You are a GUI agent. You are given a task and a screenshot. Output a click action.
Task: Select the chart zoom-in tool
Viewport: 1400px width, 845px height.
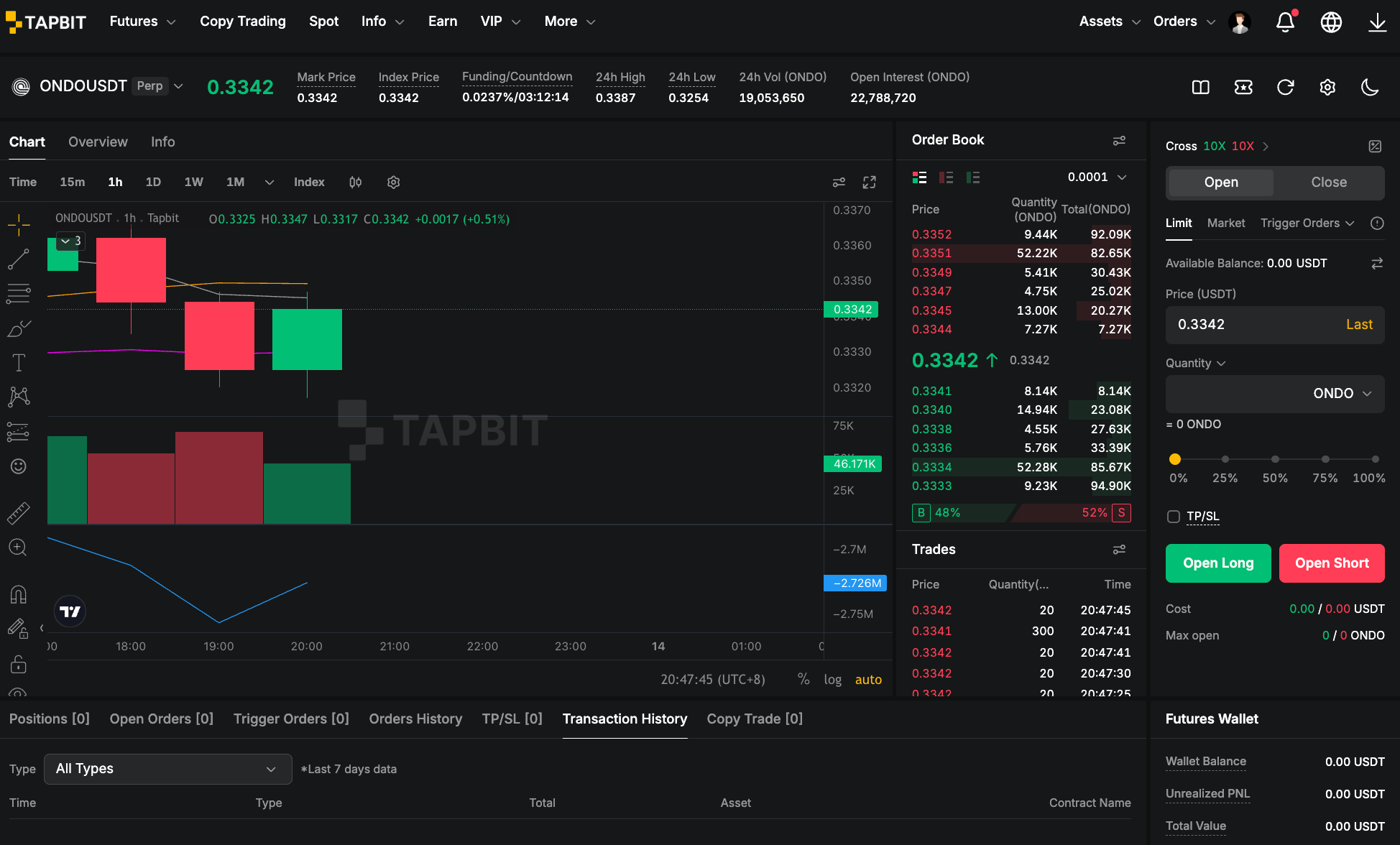pos(19,548)
